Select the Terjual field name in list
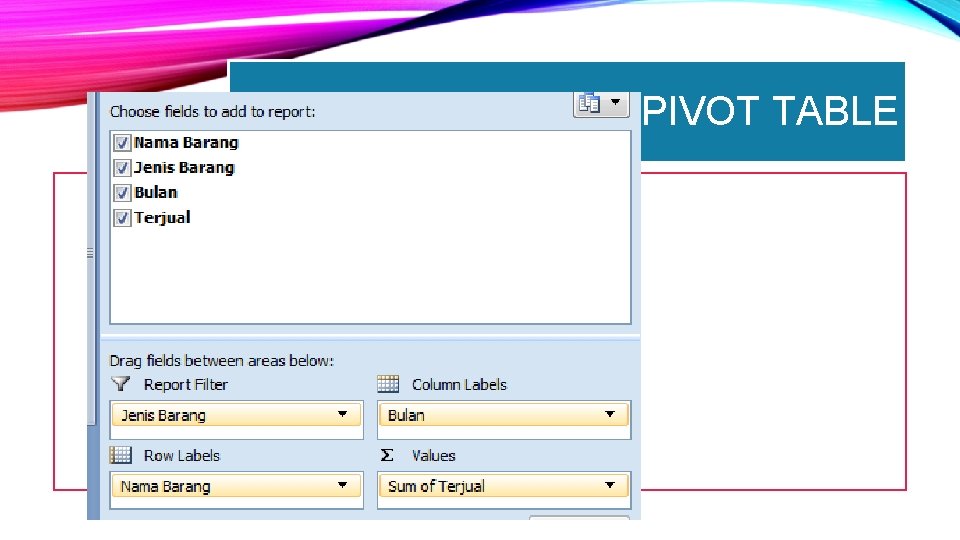 click(x=162, y=218)
